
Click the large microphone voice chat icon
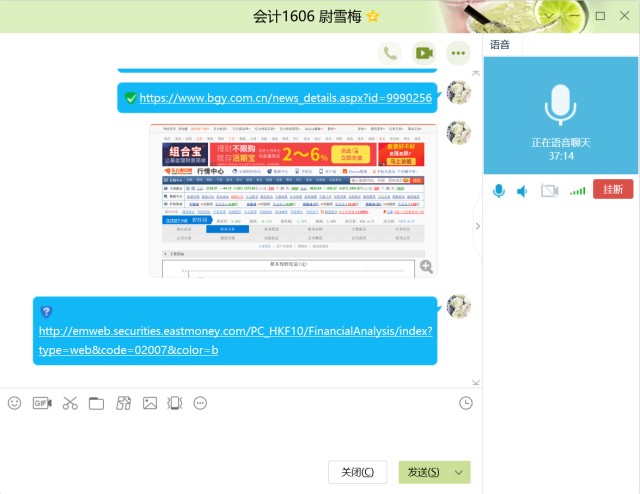(560, 105)
